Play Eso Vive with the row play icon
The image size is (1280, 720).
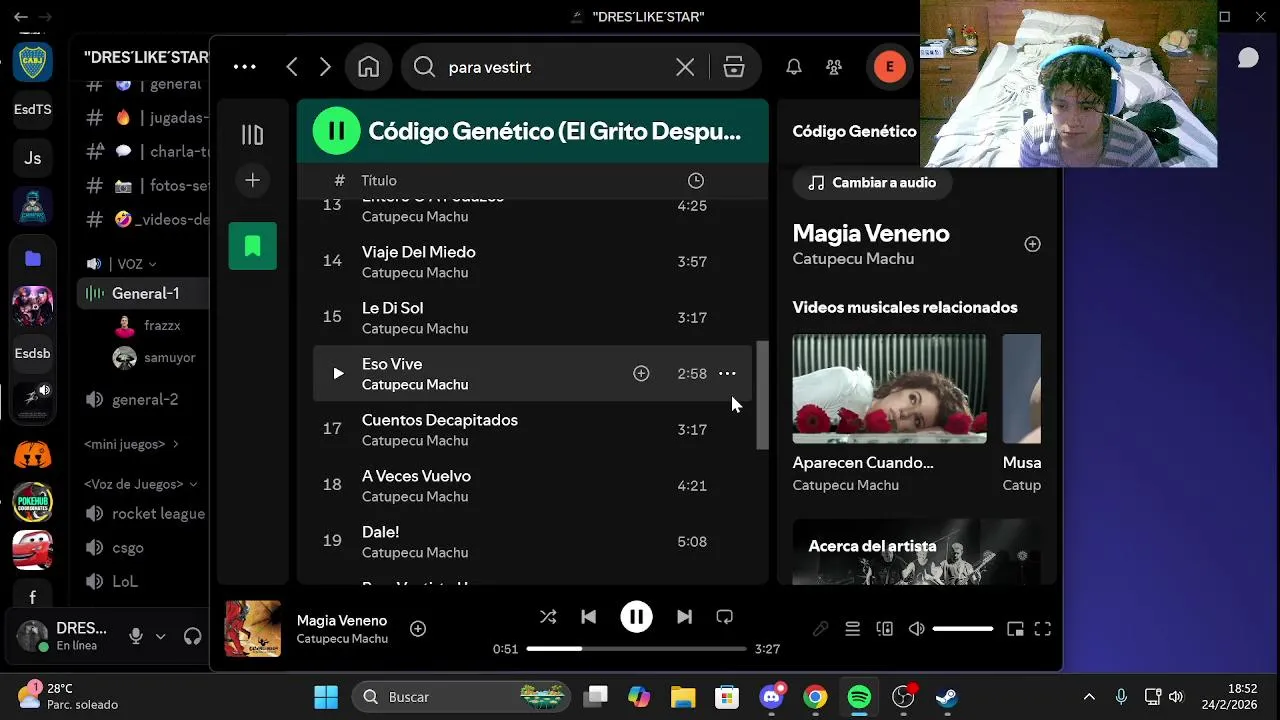(338, 373)
